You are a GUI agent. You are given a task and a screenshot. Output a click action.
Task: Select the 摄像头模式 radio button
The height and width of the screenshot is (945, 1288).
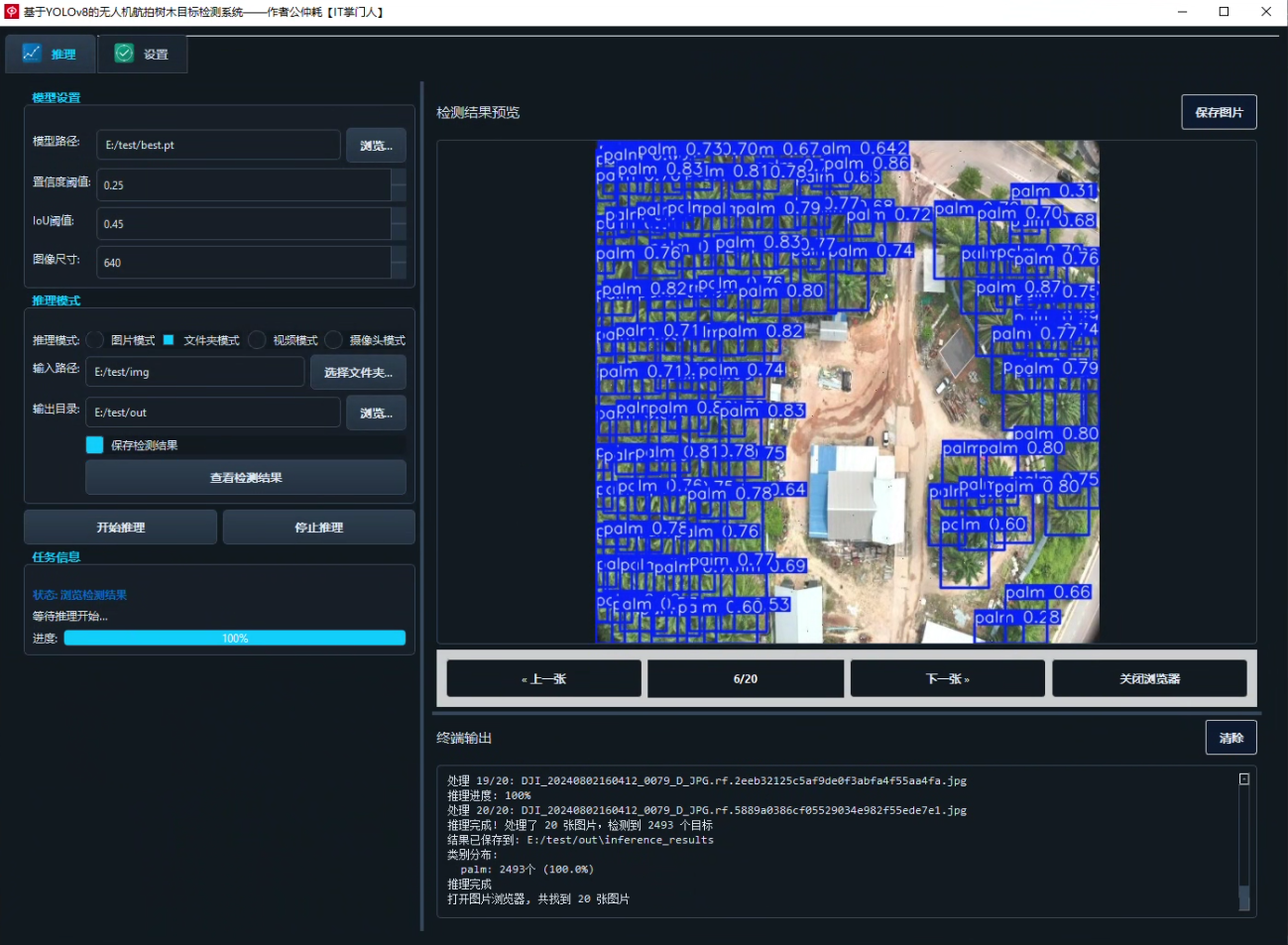(x=332, y=339)
